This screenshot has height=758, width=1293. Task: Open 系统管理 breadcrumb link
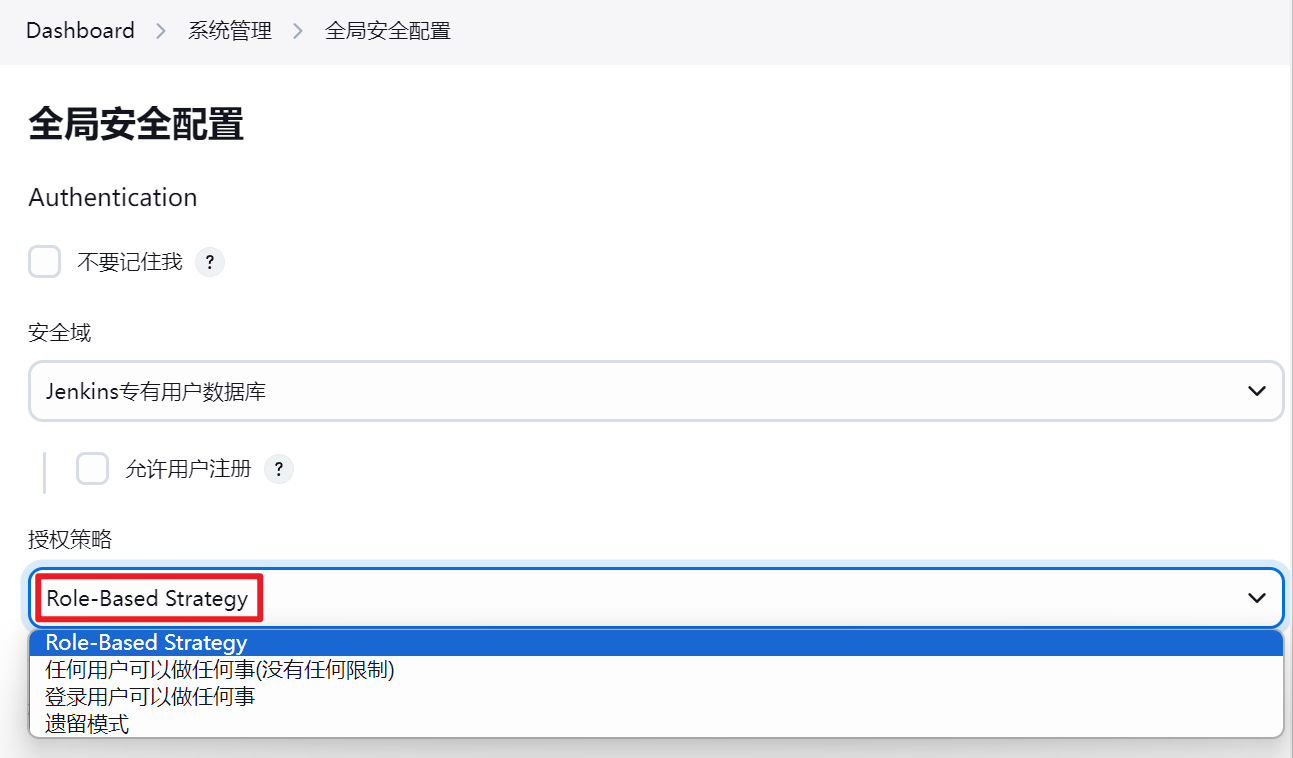[x=230, y=31]
